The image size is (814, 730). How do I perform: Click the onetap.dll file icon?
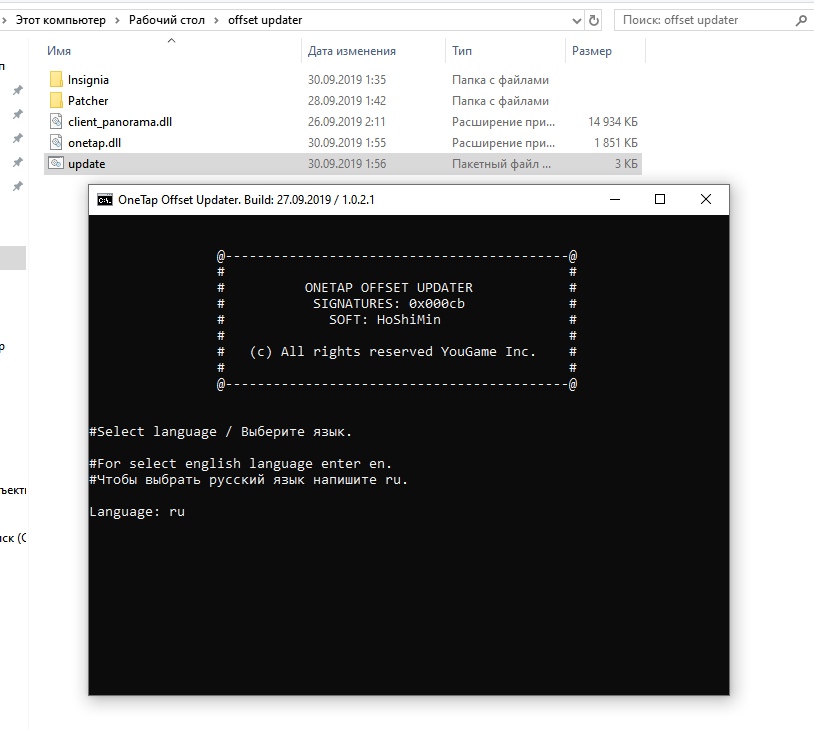tap(56, 142)
